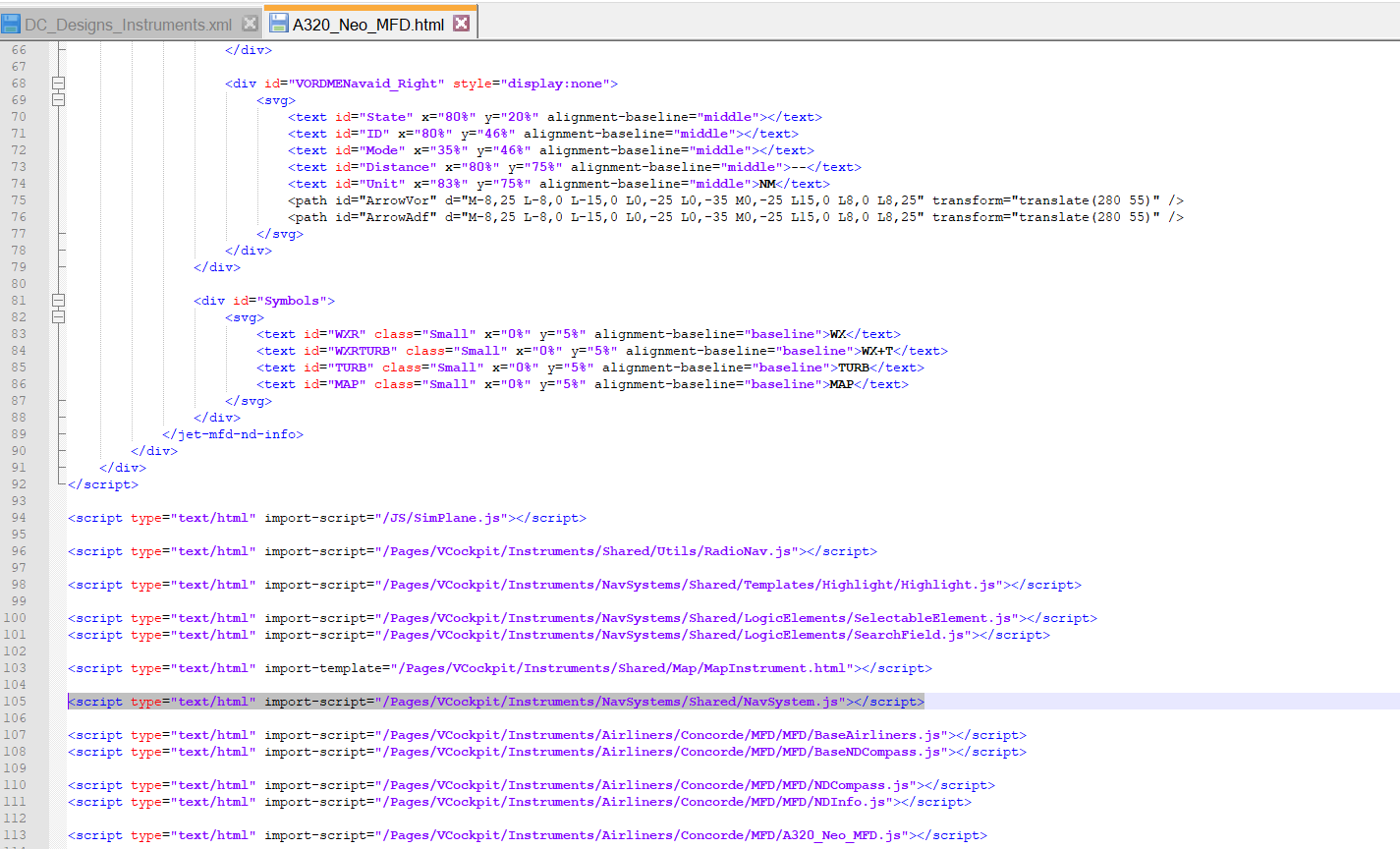The image size is (1400, 849).
Task: Collapse the Symbols div fold at line 81
Action: (x=59, y=301)
